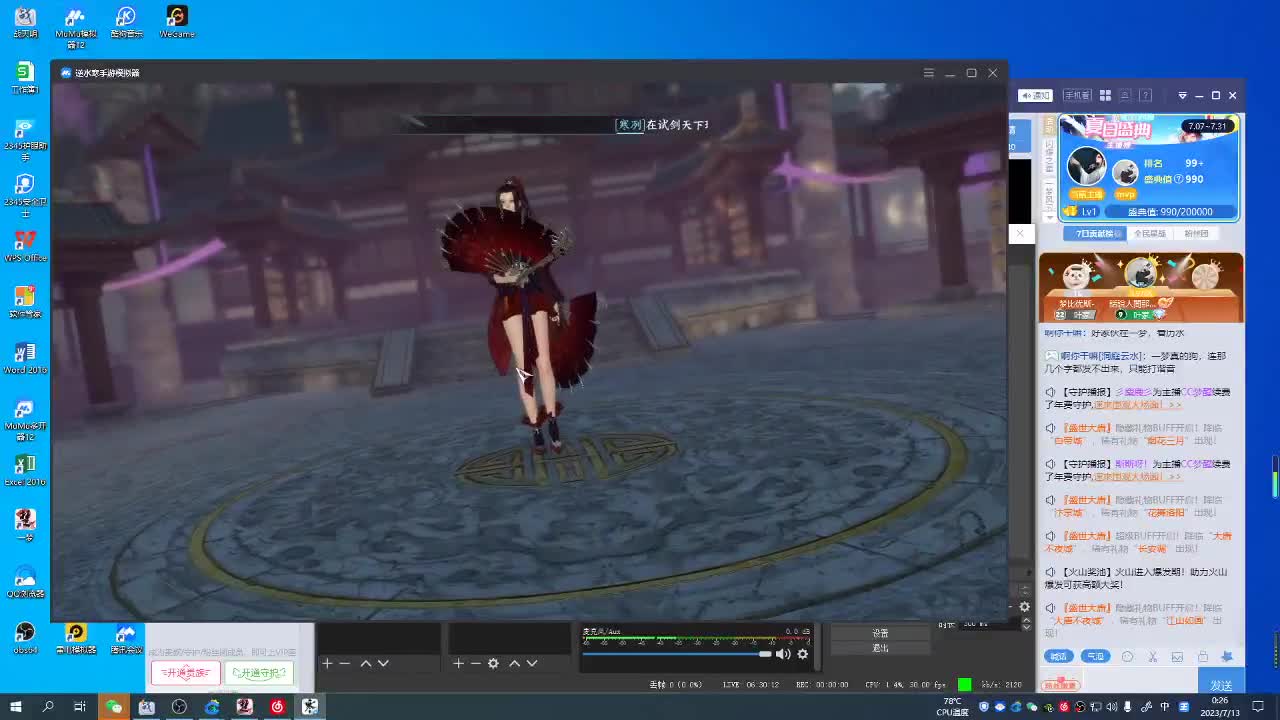Image resolution: width=1280 pixels, height=720 pixels.
Task: Open Windows taskbar search
Action: point(48,707)
